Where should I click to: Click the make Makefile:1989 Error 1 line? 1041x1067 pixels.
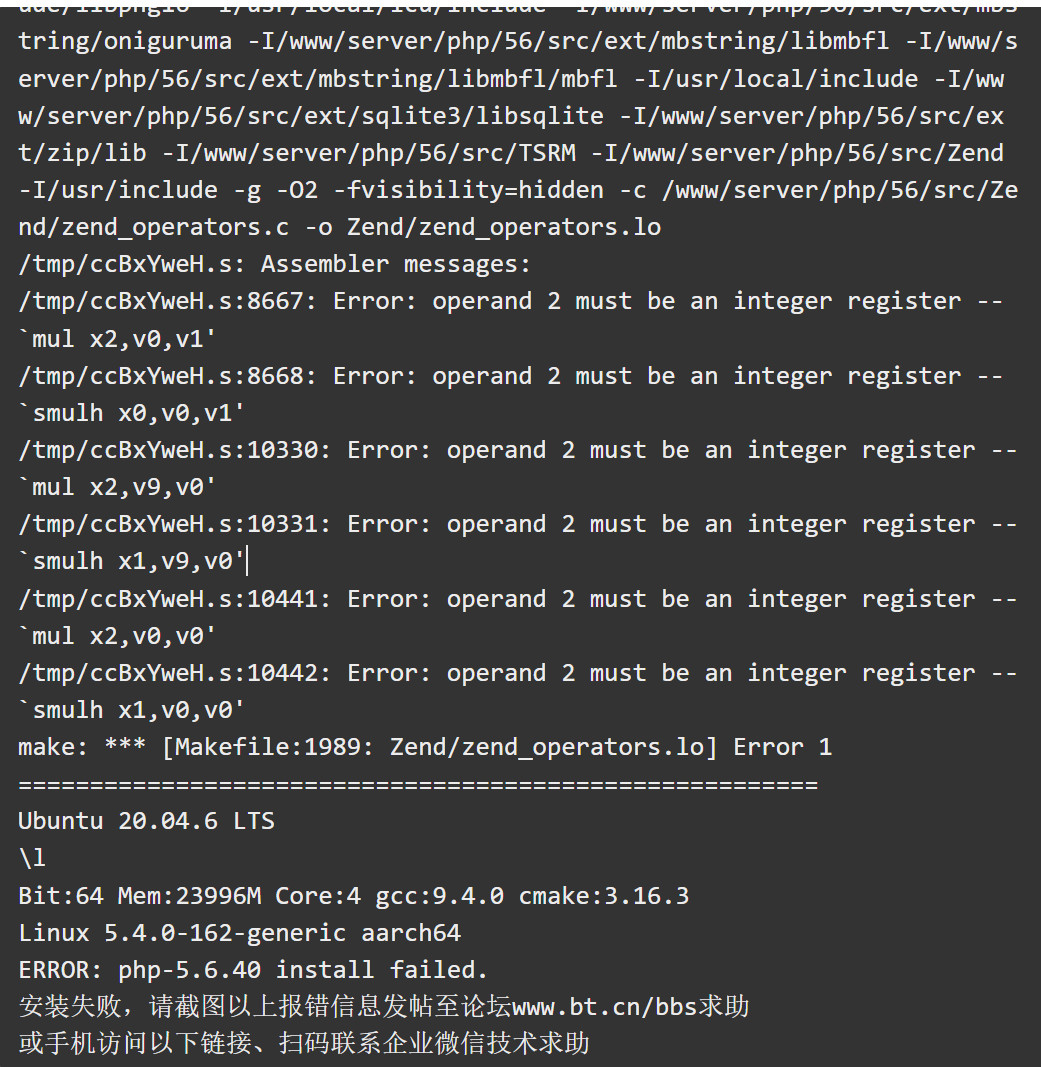[x=425, y=747]
